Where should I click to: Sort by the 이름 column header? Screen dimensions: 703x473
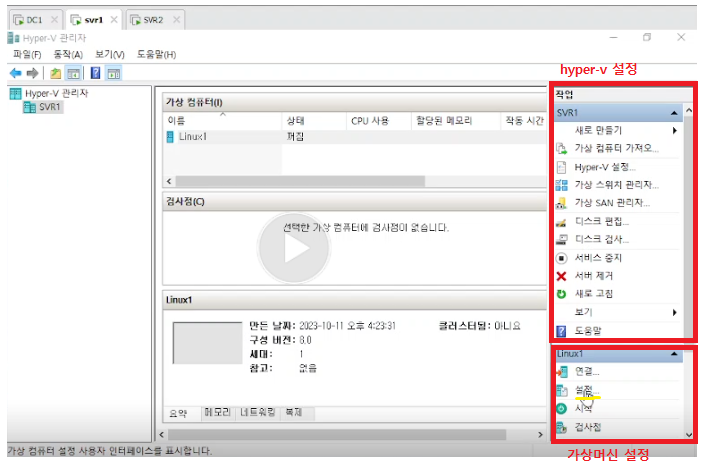pyautogui.click(x=222, y=121)
